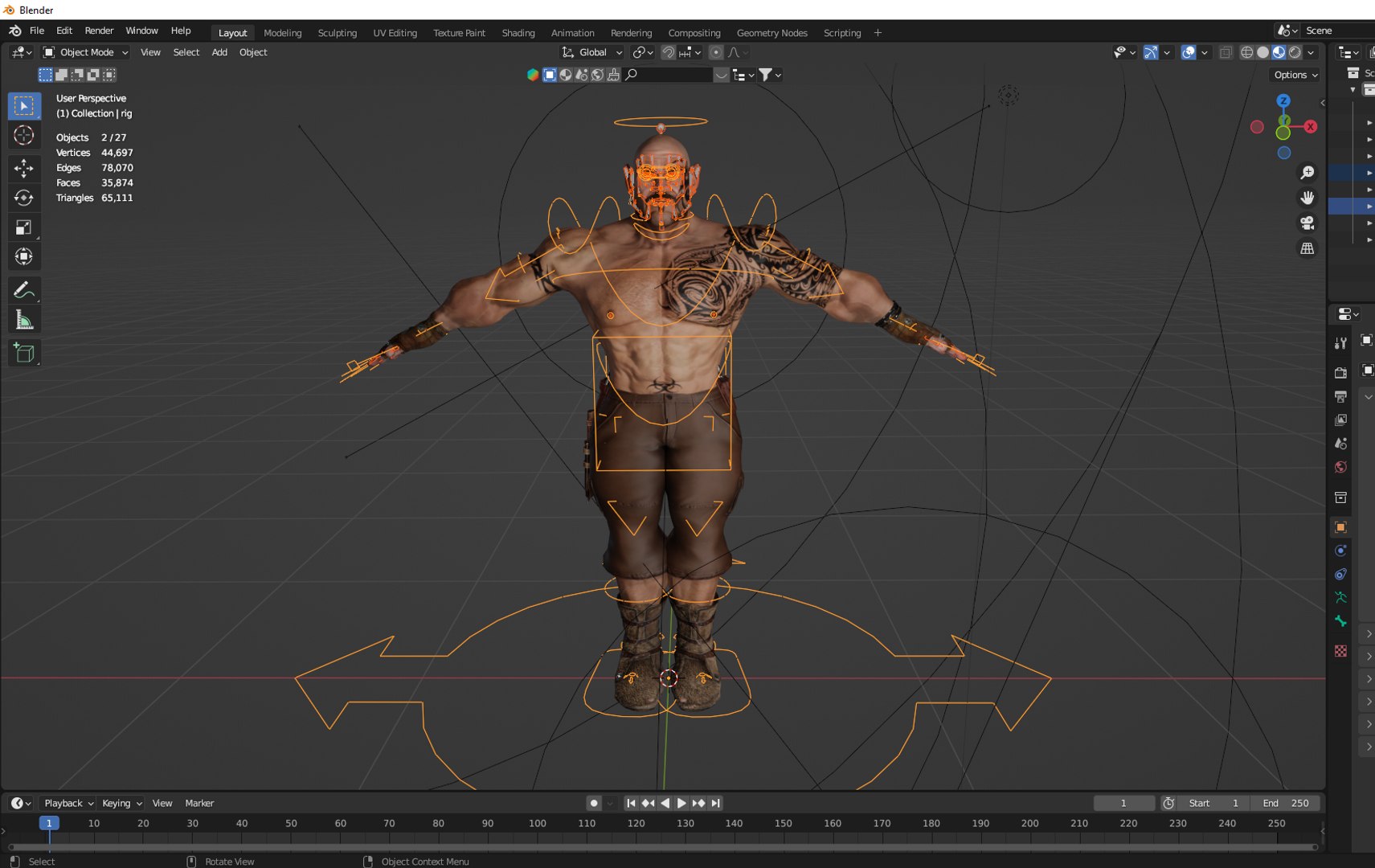
Task: Jump to the end frame
Action: tap(715, 803)
